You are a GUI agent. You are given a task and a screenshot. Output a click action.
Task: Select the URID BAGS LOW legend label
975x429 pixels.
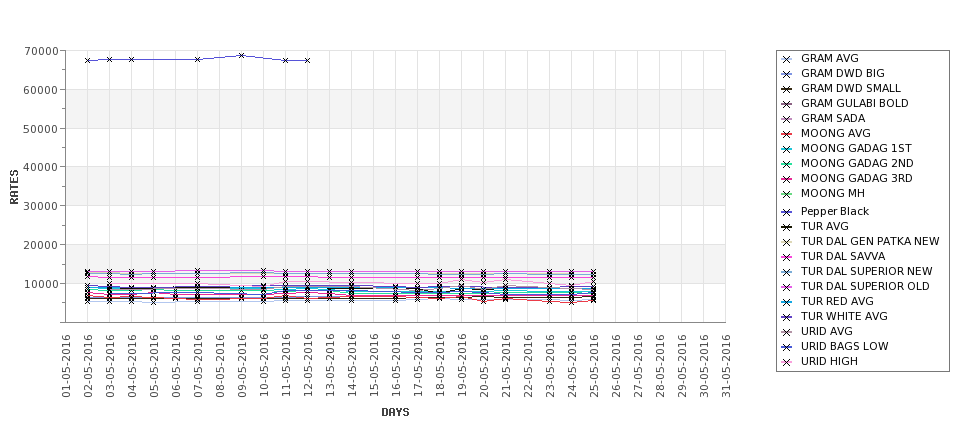point(844,346)
